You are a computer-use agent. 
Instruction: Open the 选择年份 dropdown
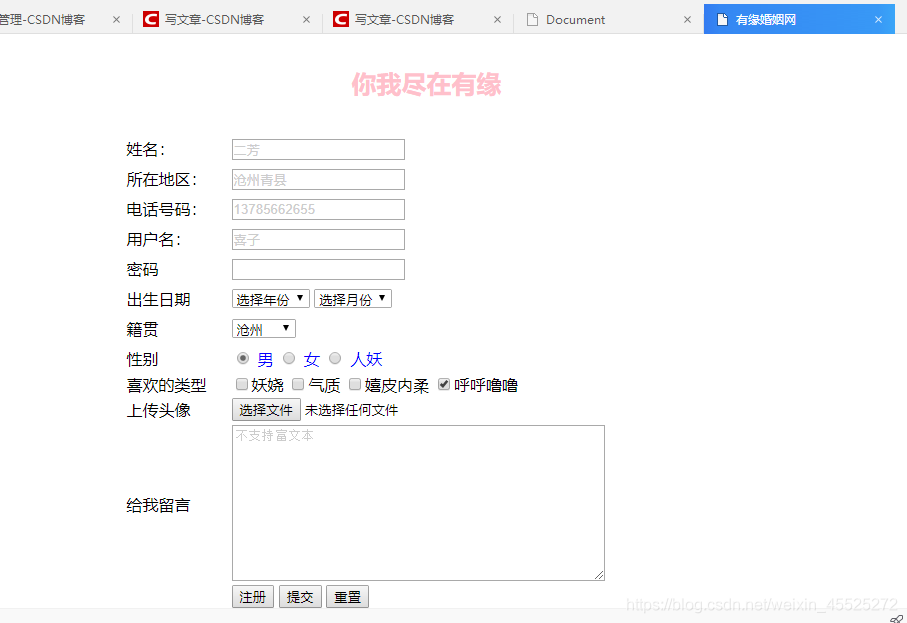269,298
